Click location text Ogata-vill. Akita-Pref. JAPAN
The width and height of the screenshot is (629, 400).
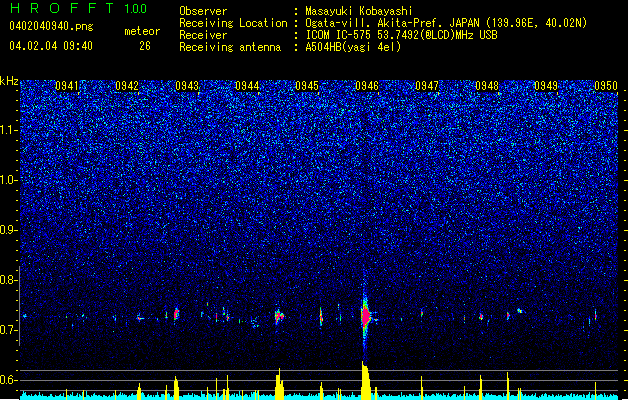coord(392,23)
